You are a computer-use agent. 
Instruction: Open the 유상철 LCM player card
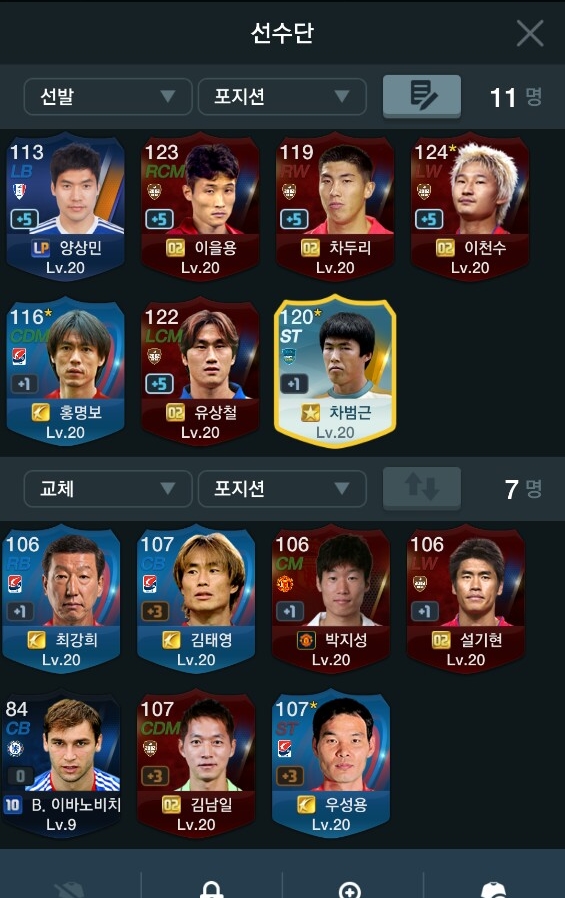pos(200,372)
